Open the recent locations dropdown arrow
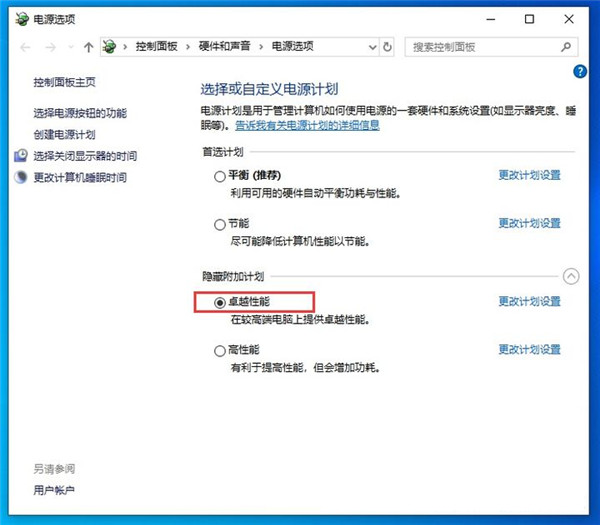The width and height of the screenshot is (600, 525). (70, 47)
